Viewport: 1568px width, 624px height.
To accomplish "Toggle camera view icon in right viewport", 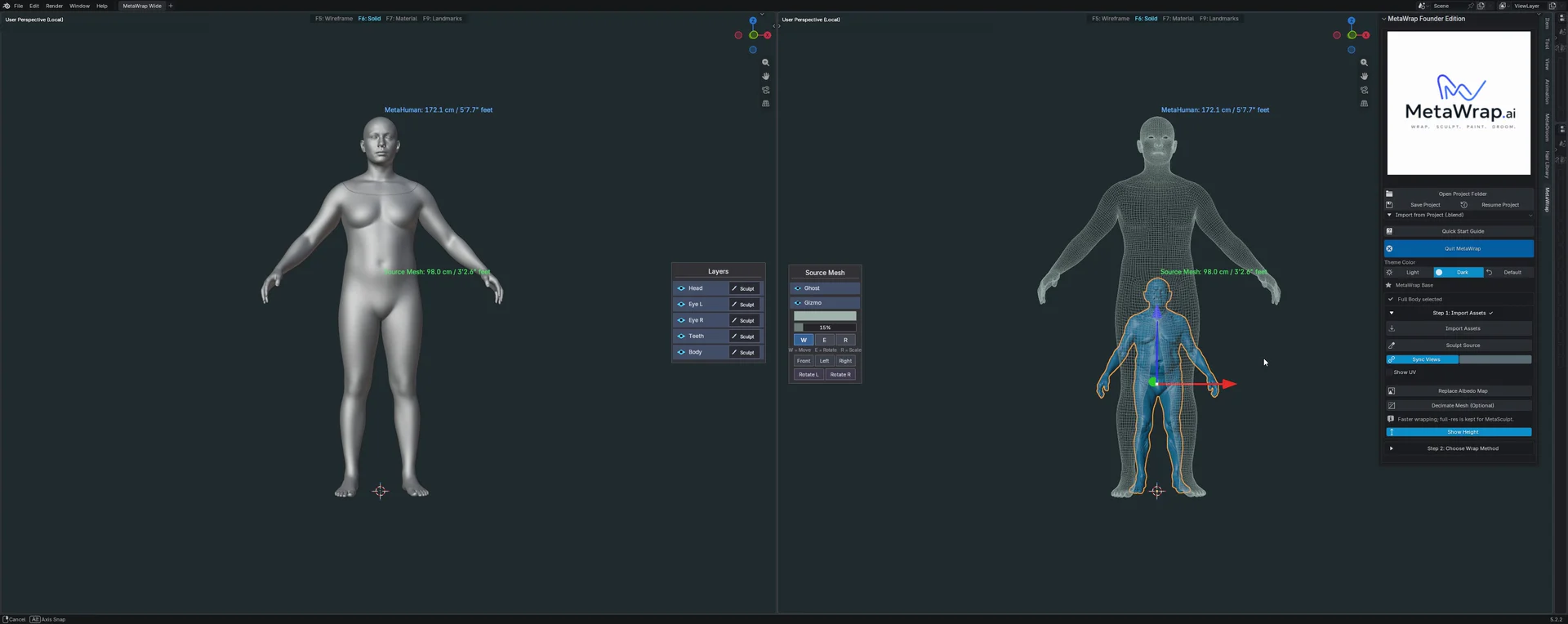I will click(1364, 90).
